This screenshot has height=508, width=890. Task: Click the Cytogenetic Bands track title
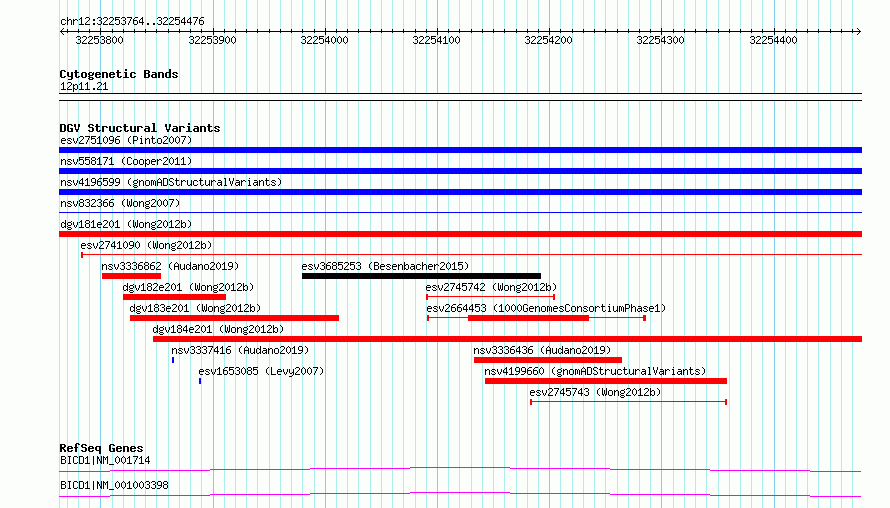tap(119, 74)
